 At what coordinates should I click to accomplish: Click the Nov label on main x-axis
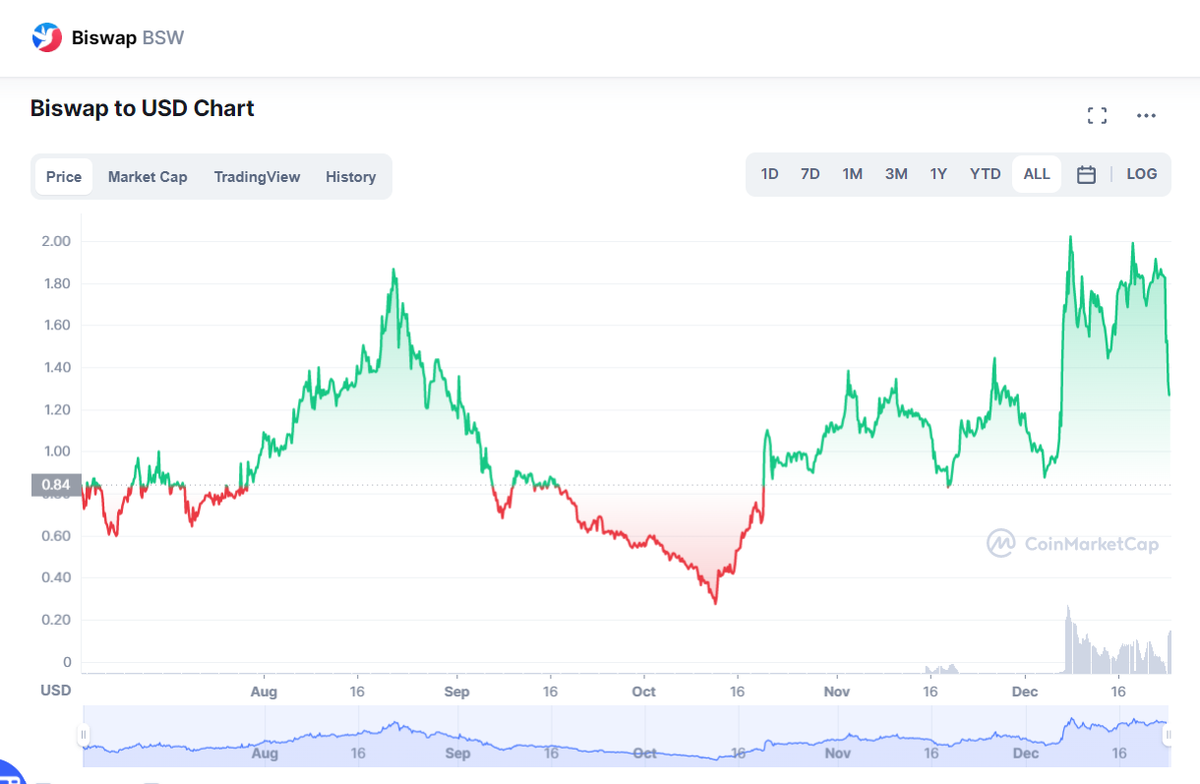coord(837,692)
